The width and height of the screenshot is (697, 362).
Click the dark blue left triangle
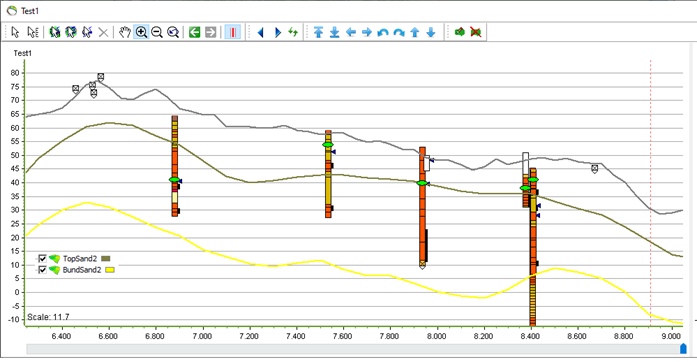click(261, 32)
